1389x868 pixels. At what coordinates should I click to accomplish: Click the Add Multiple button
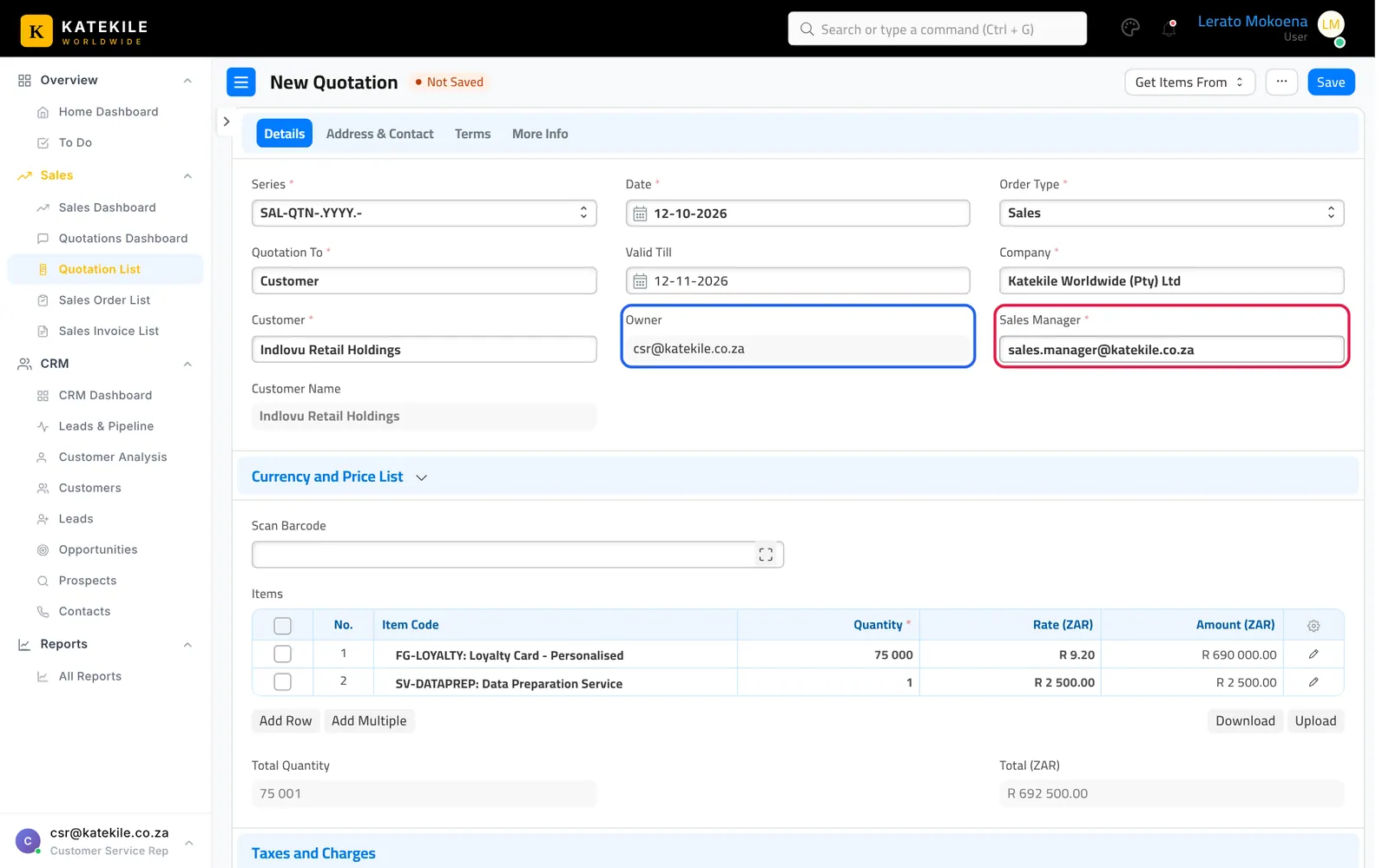pos(369,721)
